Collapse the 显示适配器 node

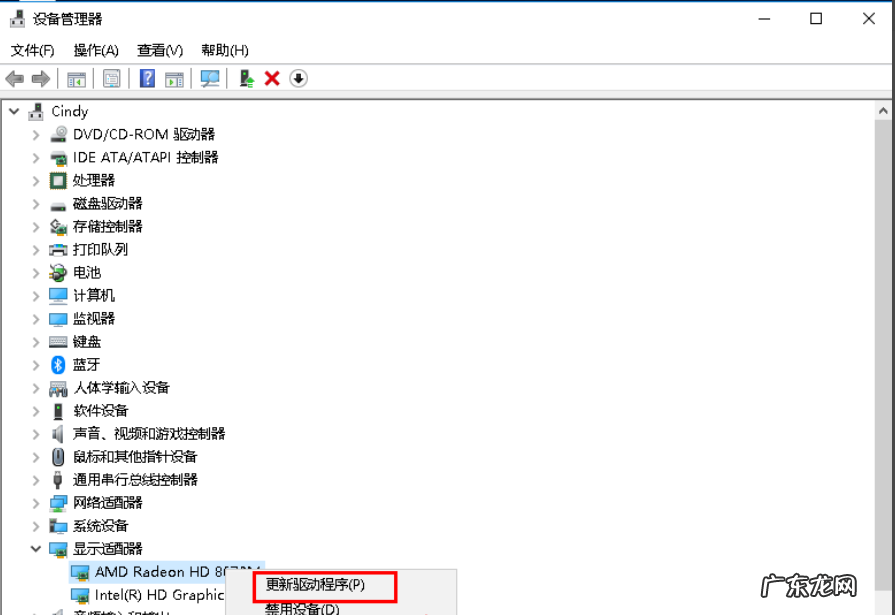36,549
